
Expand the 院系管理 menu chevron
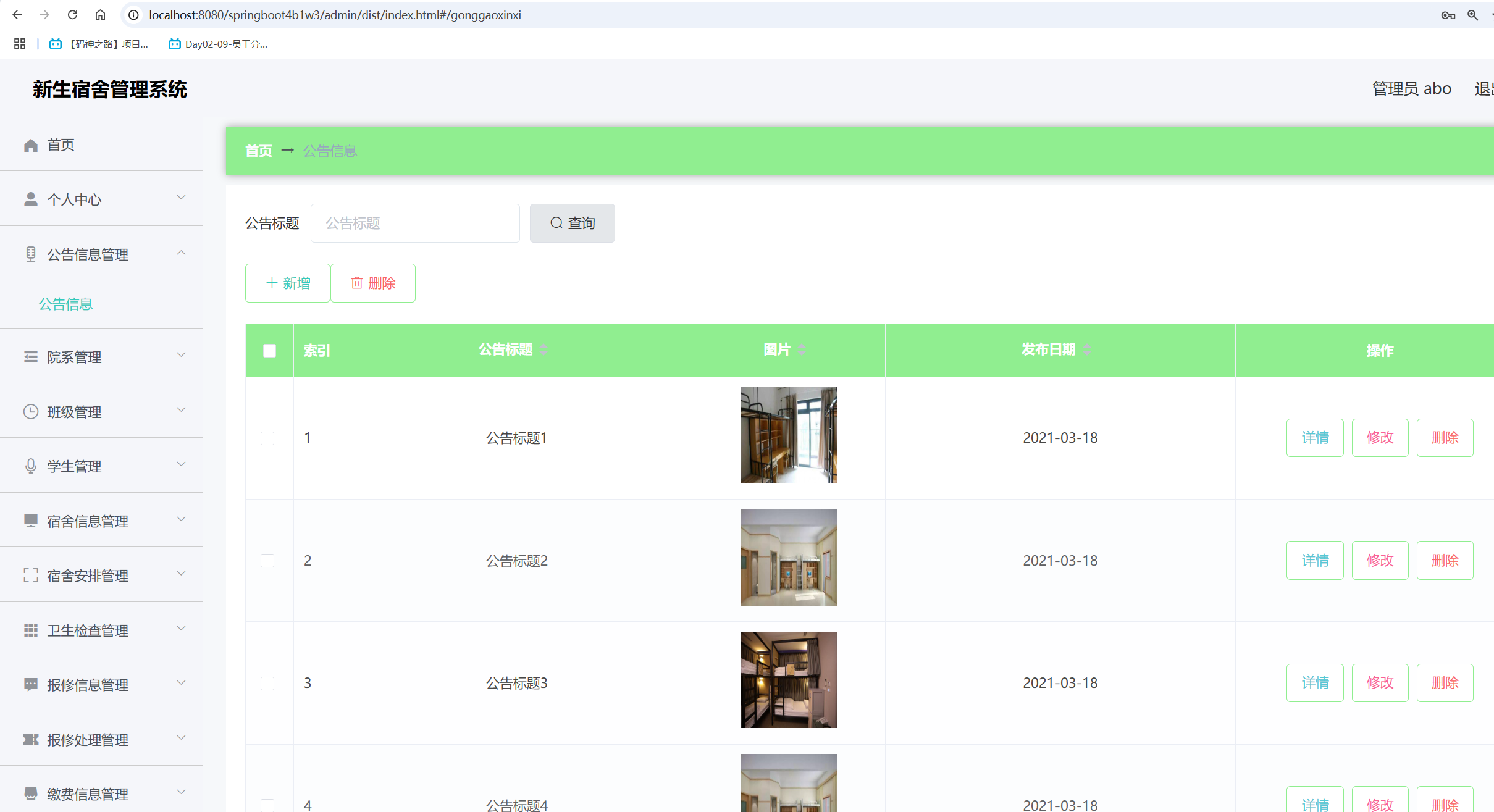181,355
